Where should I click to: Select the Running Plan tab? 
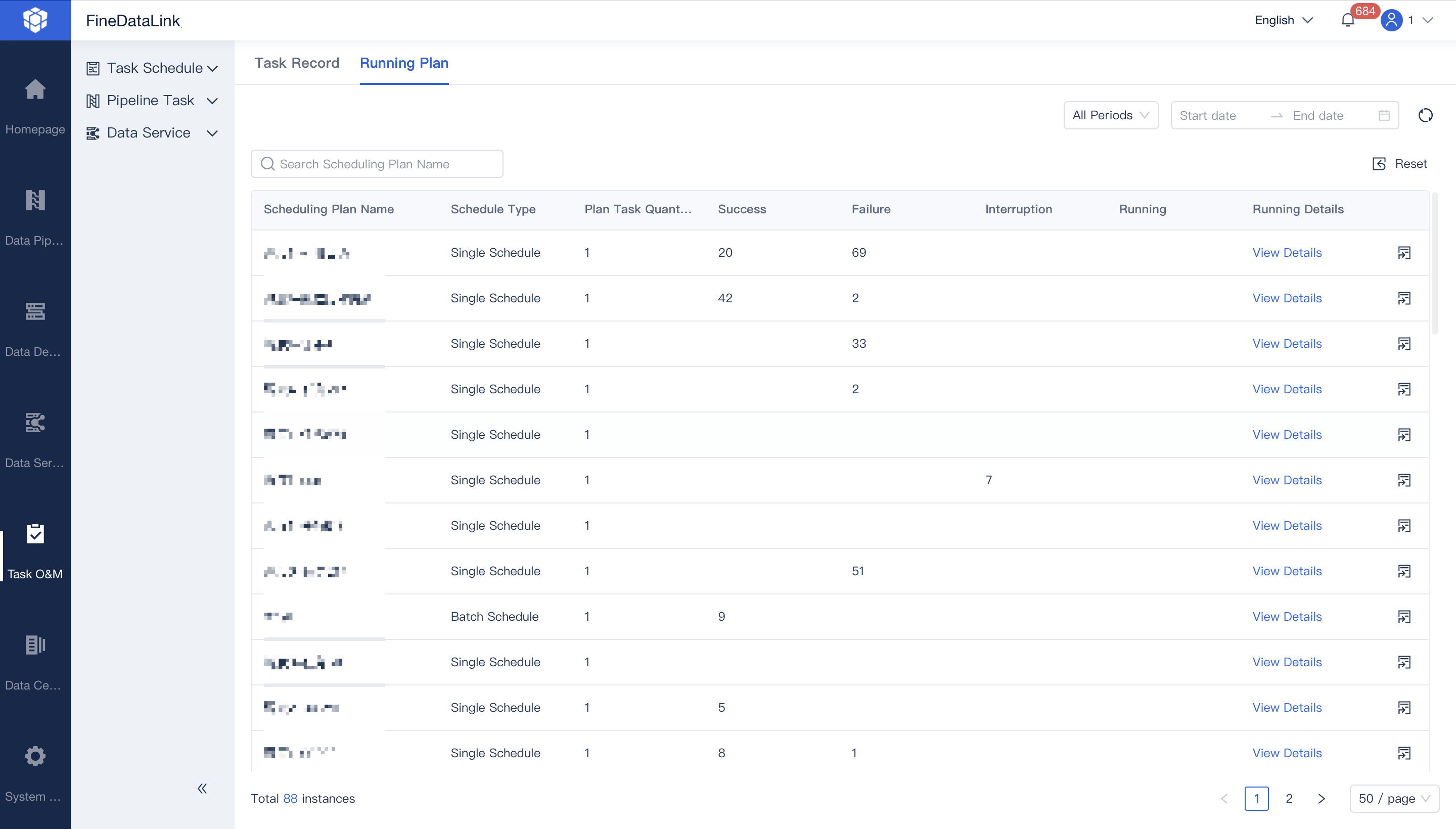coord(404,63)
